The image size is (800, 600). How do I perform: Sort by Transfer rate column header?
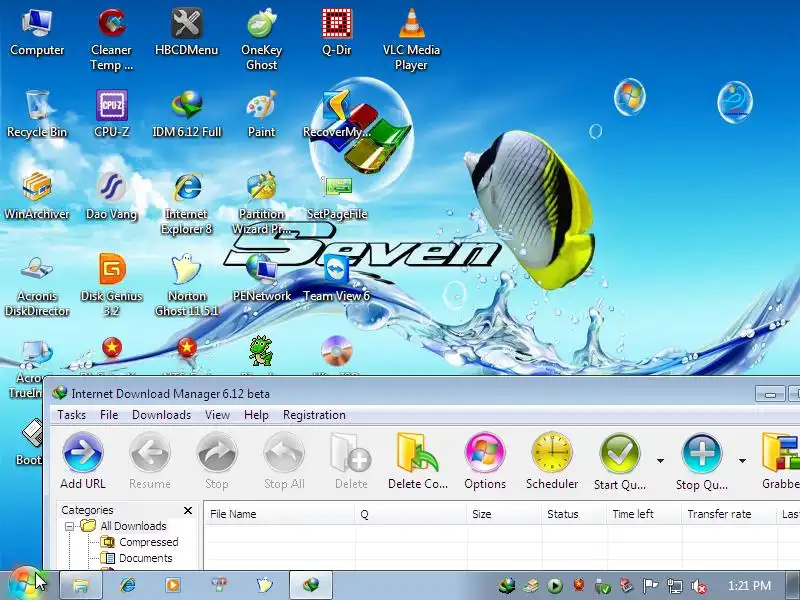pos(729,514)
